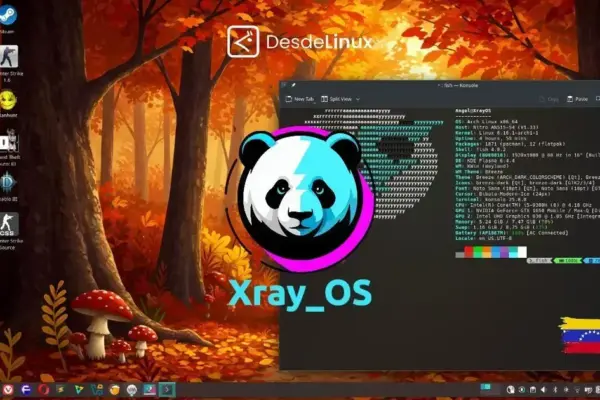Click the orange round taskbar icon

coord(114,390)
